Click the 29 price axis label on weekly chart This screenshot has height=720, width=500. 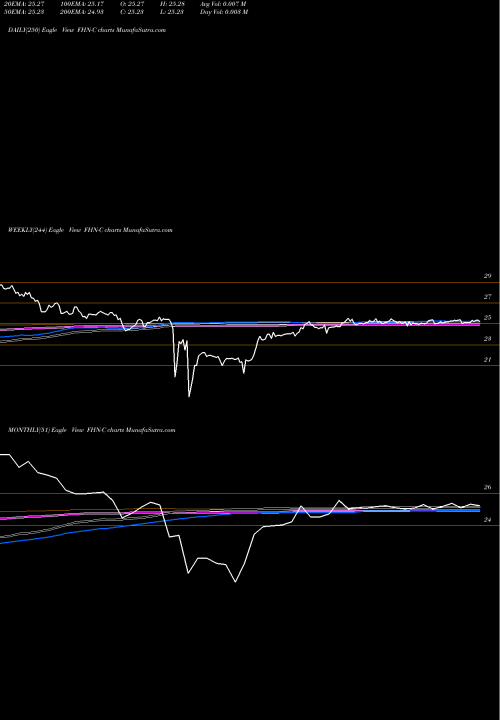[487, 276]
